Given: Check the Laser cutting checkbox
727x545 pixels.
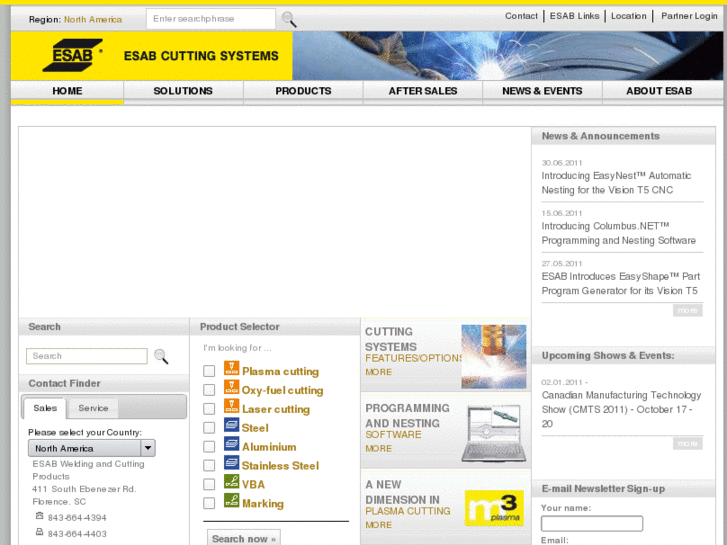Looking at the screenshot, I should click(209, 409).
